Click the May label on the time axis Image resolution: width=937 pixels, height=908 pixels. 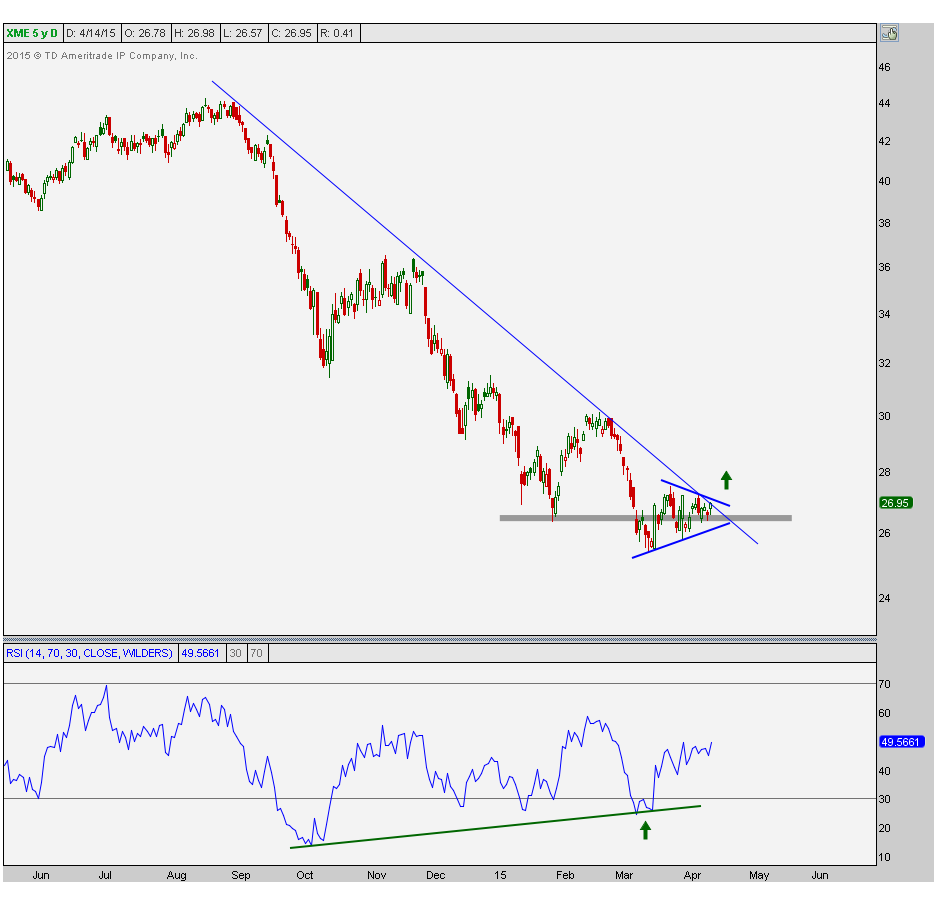coord(759,875)
